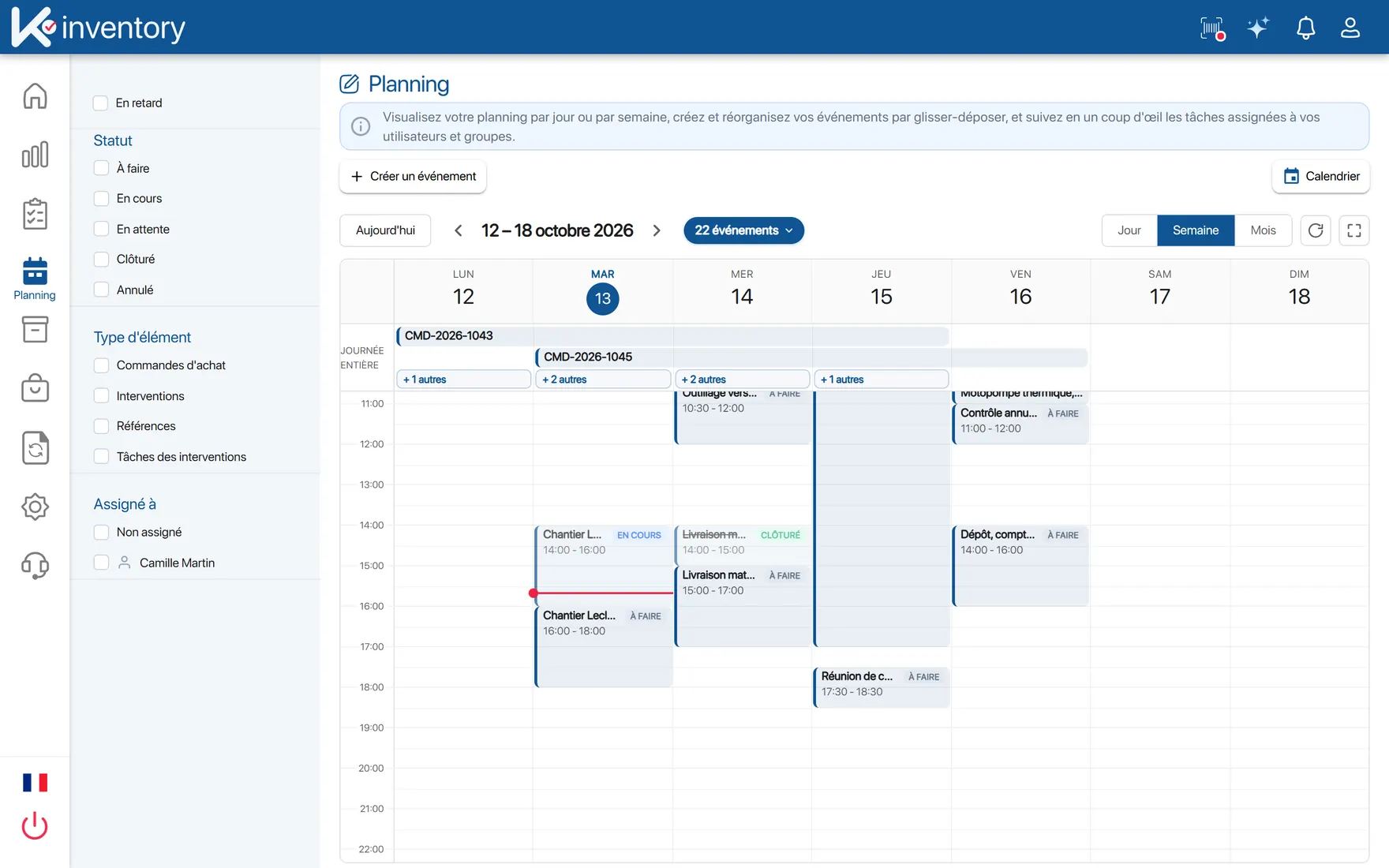Image resolution: width=1389 pixels, height=868 pixels.
Task: Open the Réunion de c... event
Action: (882, 687)
